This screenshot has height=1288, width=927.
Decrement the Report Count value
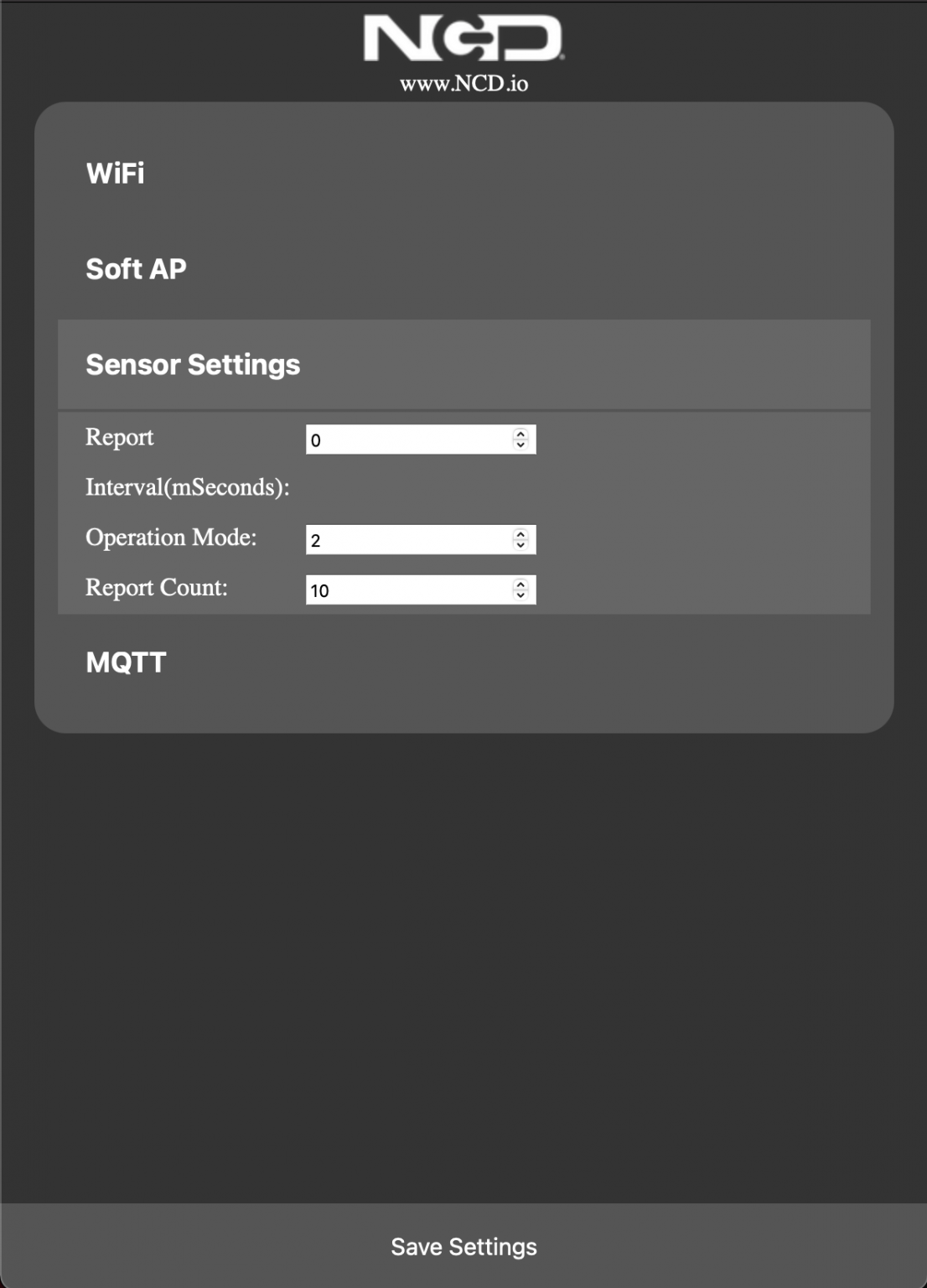coord(520,595)
